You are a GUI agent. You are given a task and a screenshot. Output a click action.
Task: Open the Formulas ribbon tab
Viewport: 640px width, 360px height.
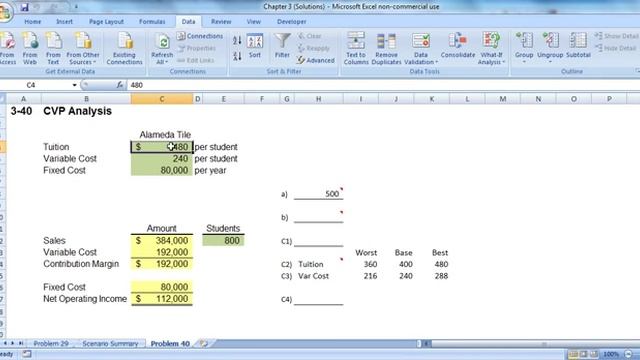coord(152,22)
